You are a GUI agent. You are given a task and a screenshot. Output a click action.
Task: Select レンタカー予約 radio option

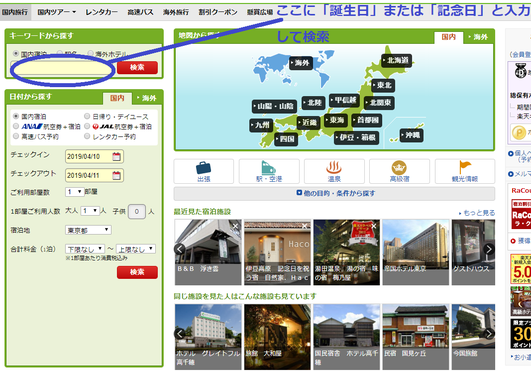pyautogui.click(x=87, y=136)
